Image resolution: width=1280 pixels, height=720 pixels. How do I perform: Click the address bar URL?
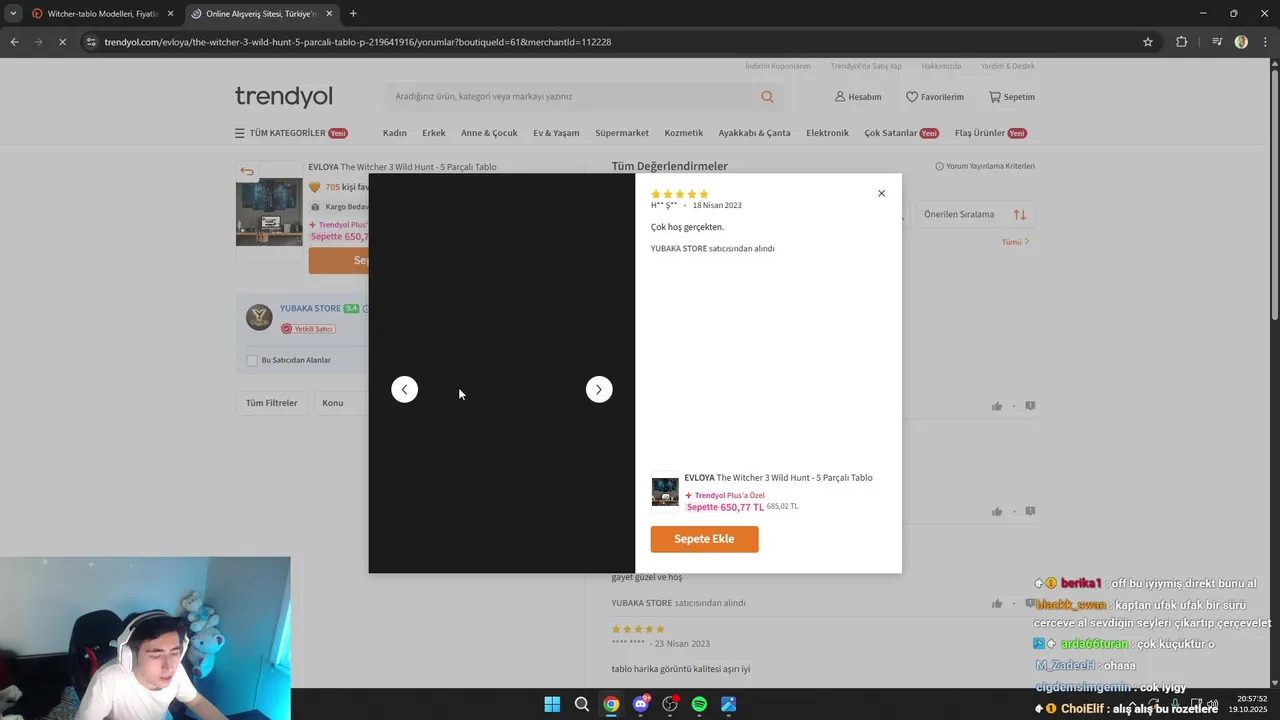(358, 42)
